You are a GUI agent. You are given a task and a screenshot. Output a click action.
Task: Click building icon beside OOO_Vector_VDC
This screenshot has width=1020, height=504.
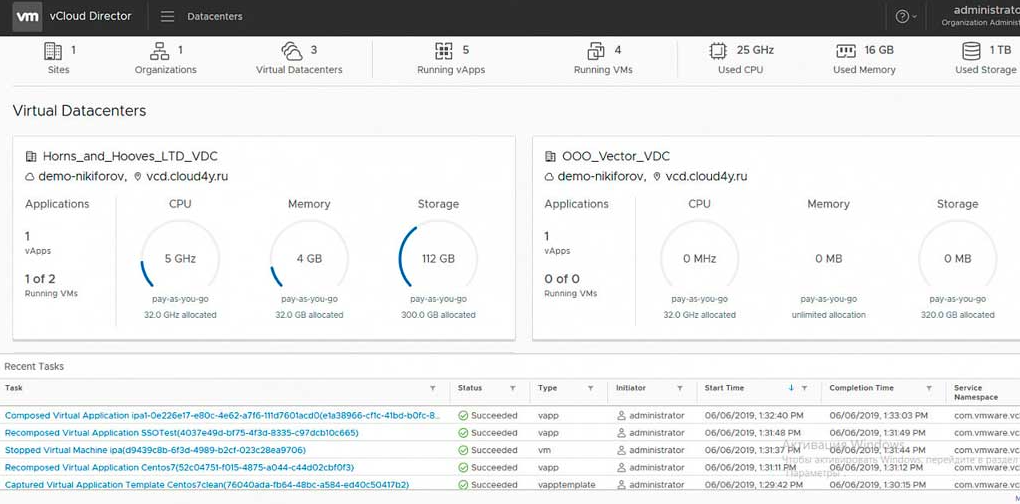click(x=550, y=157)
